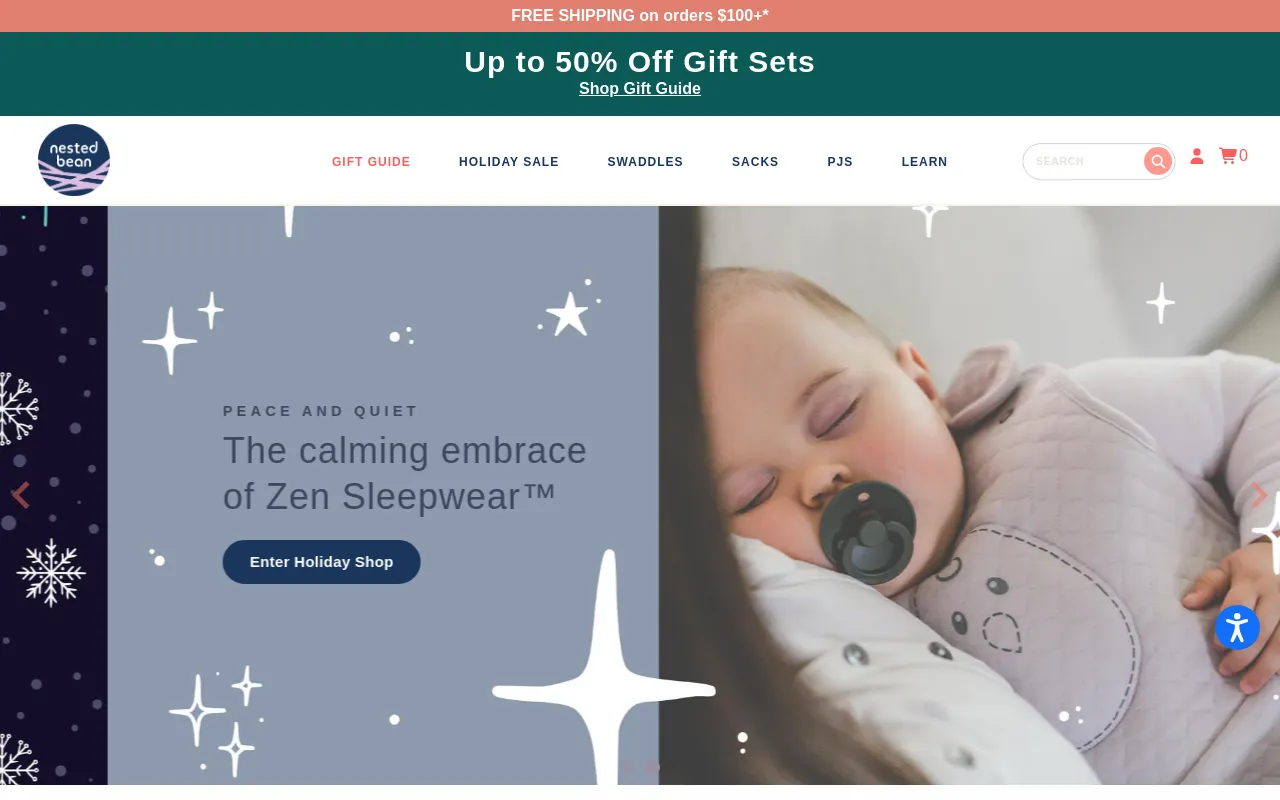
Task: Click the Nested Bean logo
Action: click(74, 160)
